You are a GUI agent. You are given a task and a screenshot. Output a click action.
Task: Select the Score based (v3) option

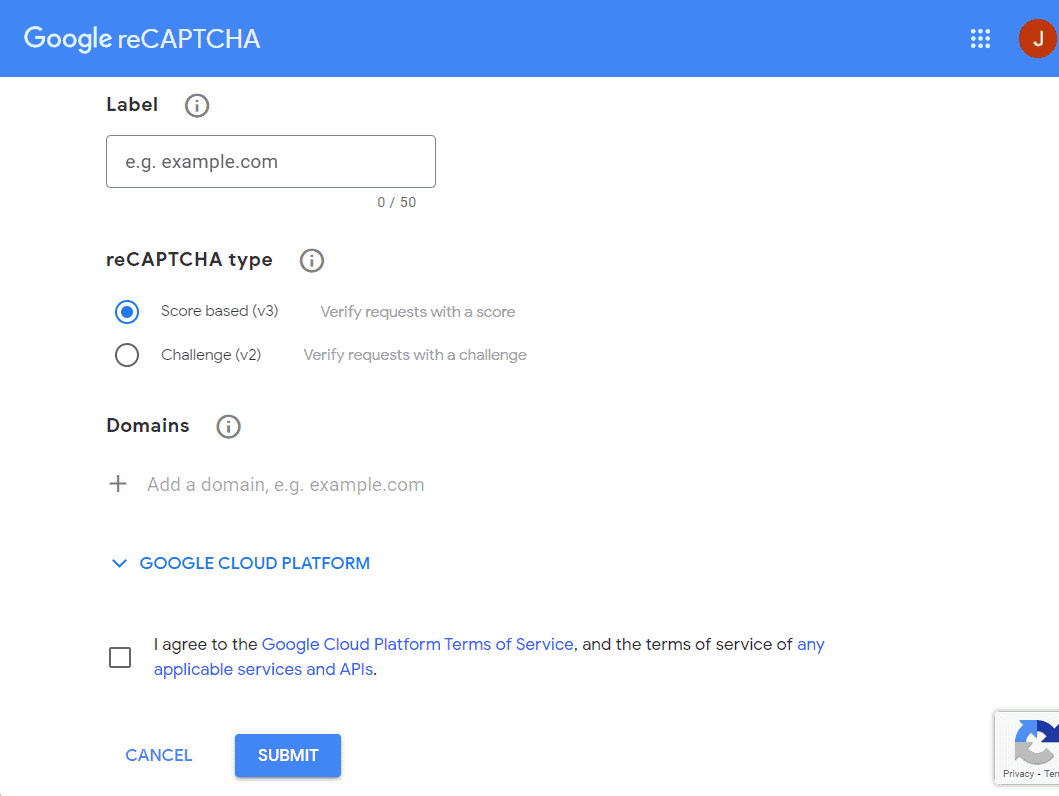(x=127, y=311)
